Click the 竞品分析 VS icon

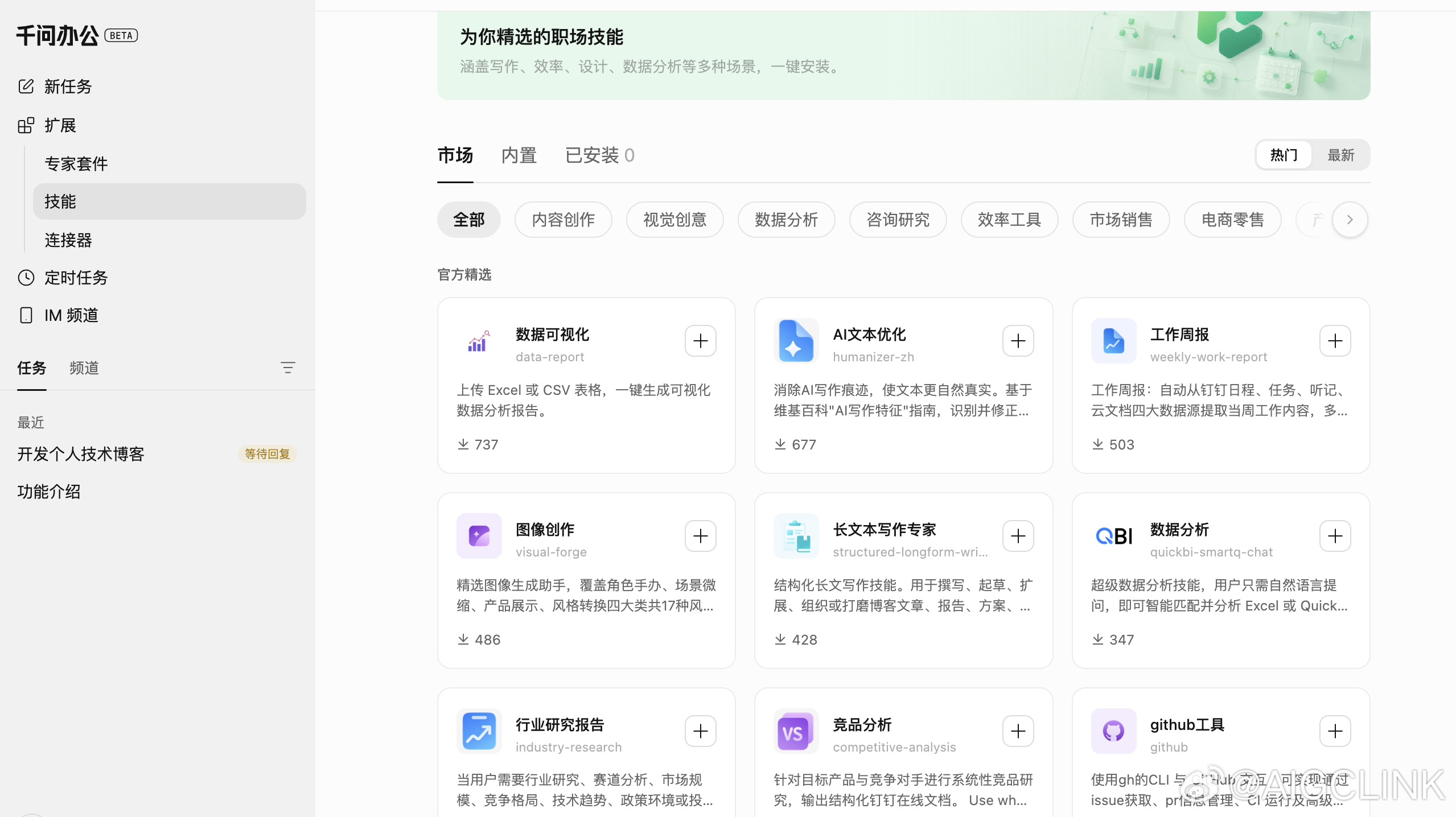point(796,731)
